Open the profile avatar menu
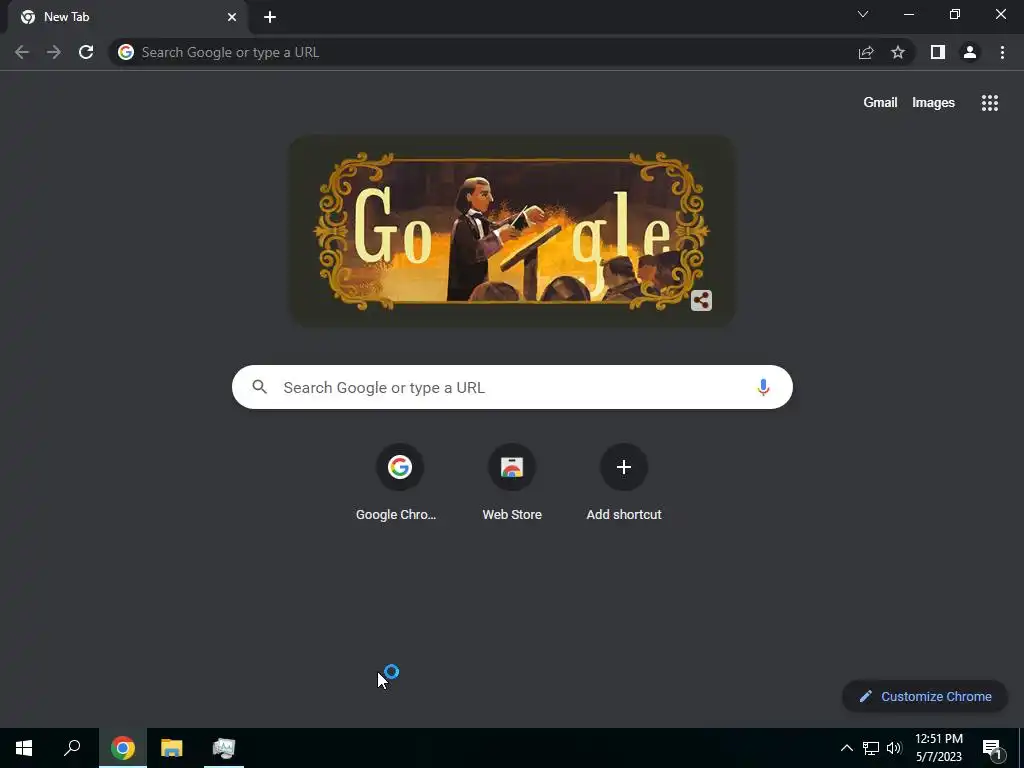The width and height of the screenshot is (1024, 768). click(x=970, y=52)
